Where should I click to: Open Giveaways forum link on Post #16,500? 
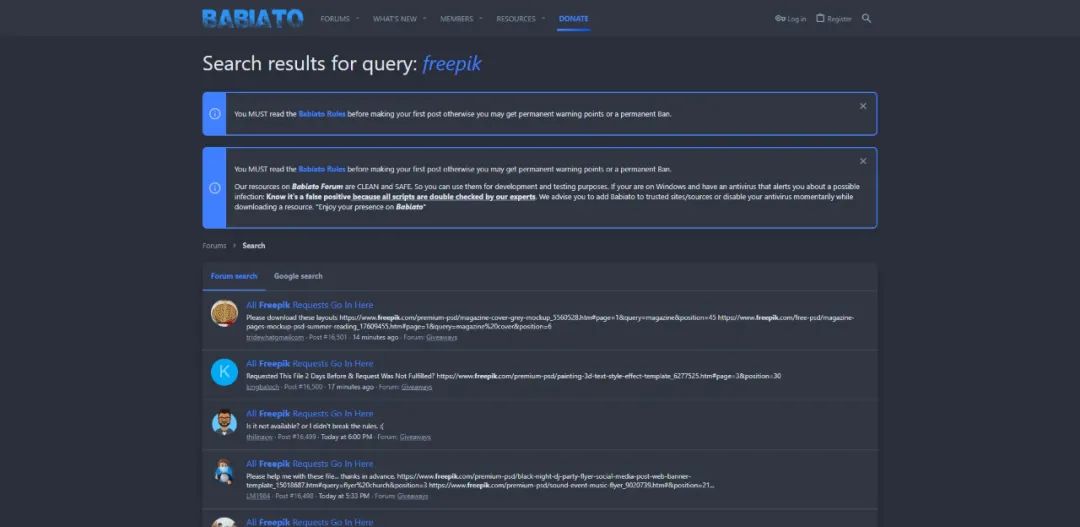(417, 387)
